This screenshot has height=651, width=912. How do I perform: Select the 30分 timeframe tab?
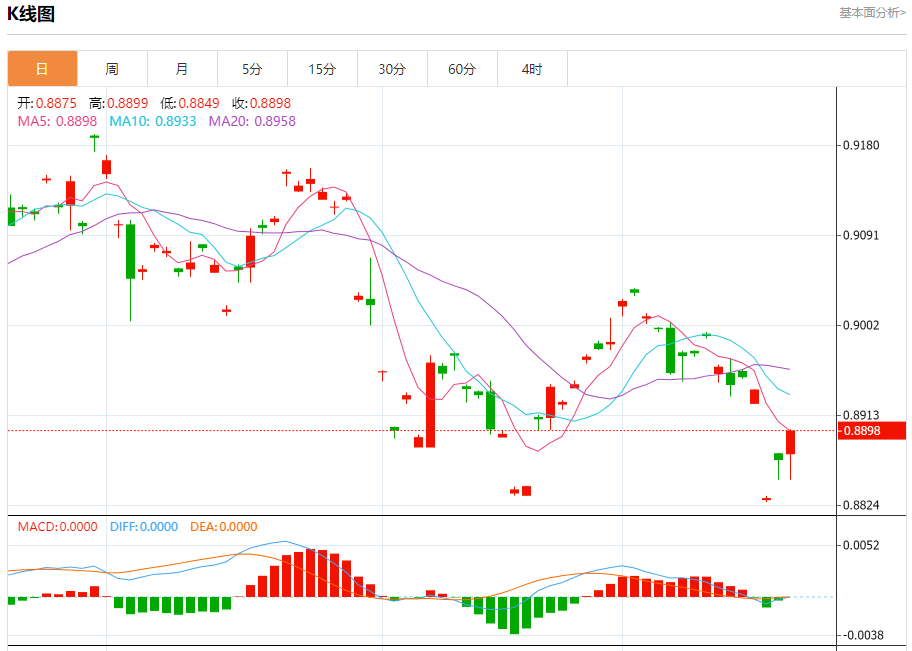392,69
